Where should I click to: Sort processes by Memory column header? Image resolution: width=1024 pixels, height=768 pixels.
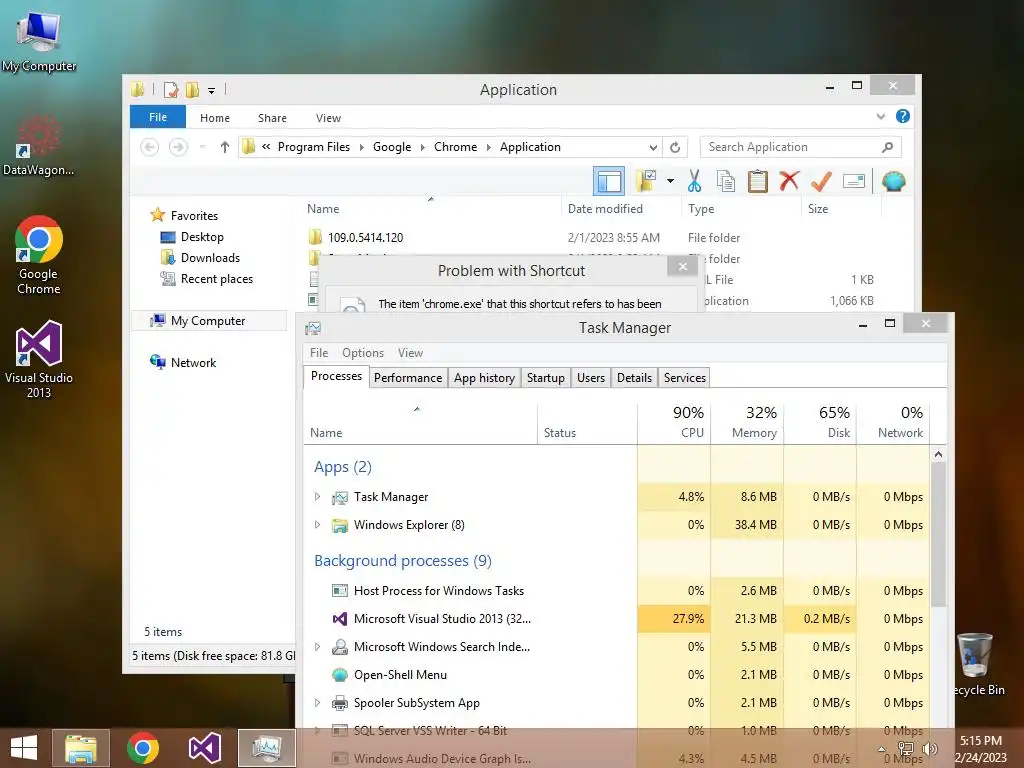(747, 423)
